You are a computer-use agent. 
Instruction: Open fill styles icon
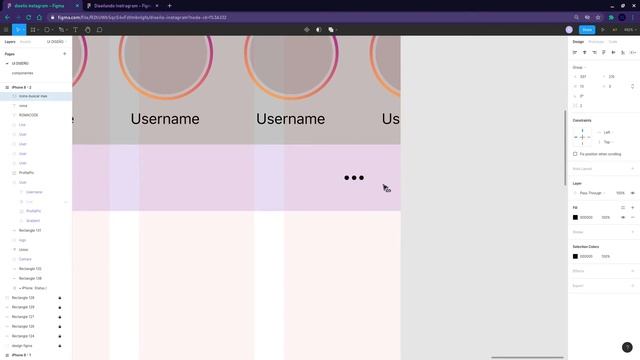click(x=623, y=208)
